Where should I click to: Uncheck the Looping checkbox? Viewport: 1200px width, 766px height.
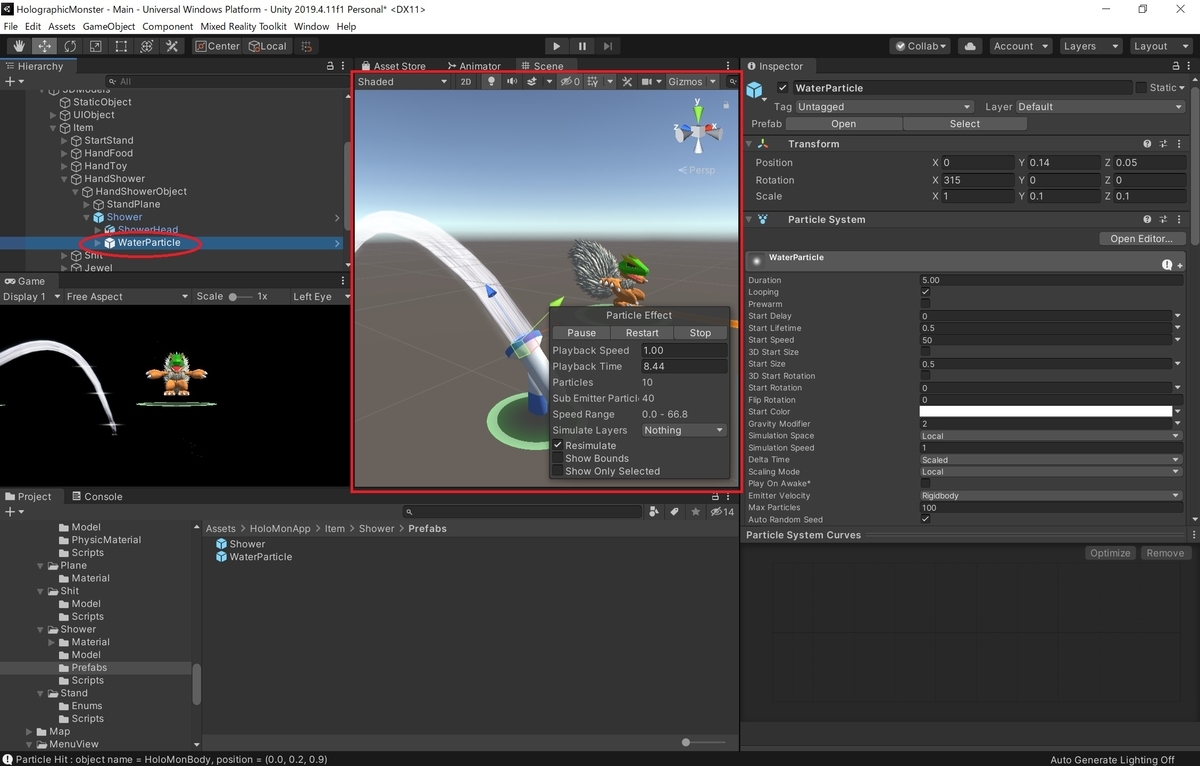coord(925,292)
